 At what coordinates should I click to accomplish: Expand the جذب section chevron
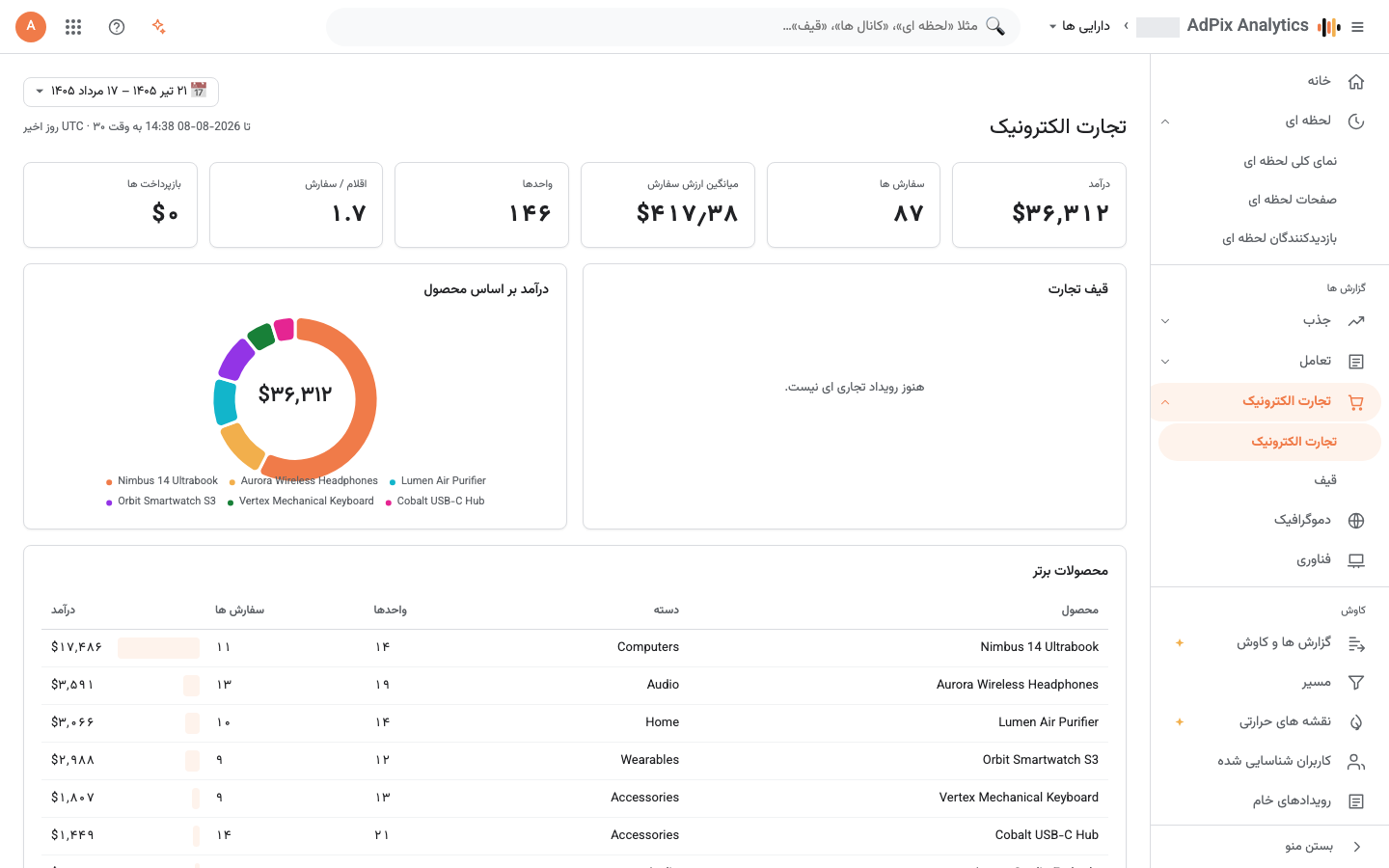(1165, 321)
